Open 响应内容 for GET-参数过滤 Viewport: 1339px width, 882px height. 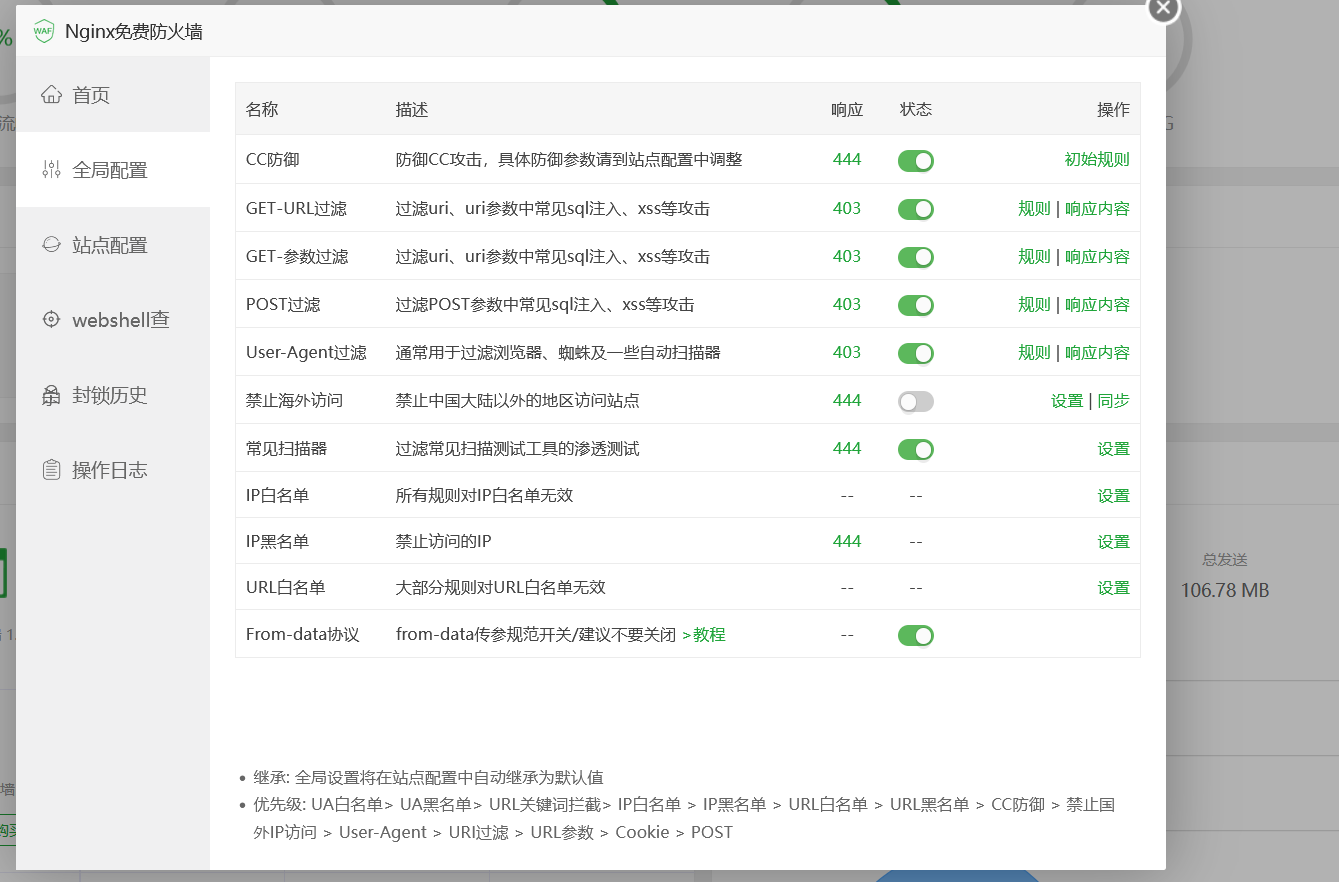click(x=1097, y=256)
